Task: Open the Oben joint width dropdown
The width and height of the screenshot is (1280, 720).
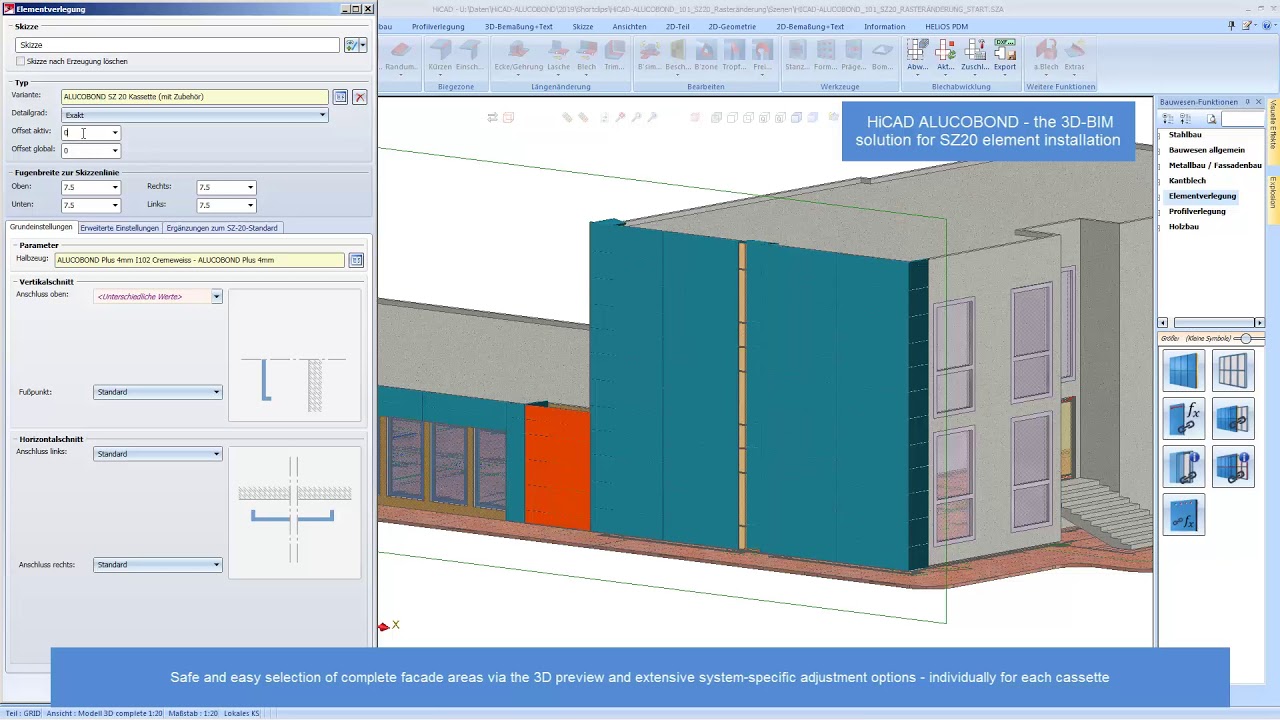Action: pos(115,187)
